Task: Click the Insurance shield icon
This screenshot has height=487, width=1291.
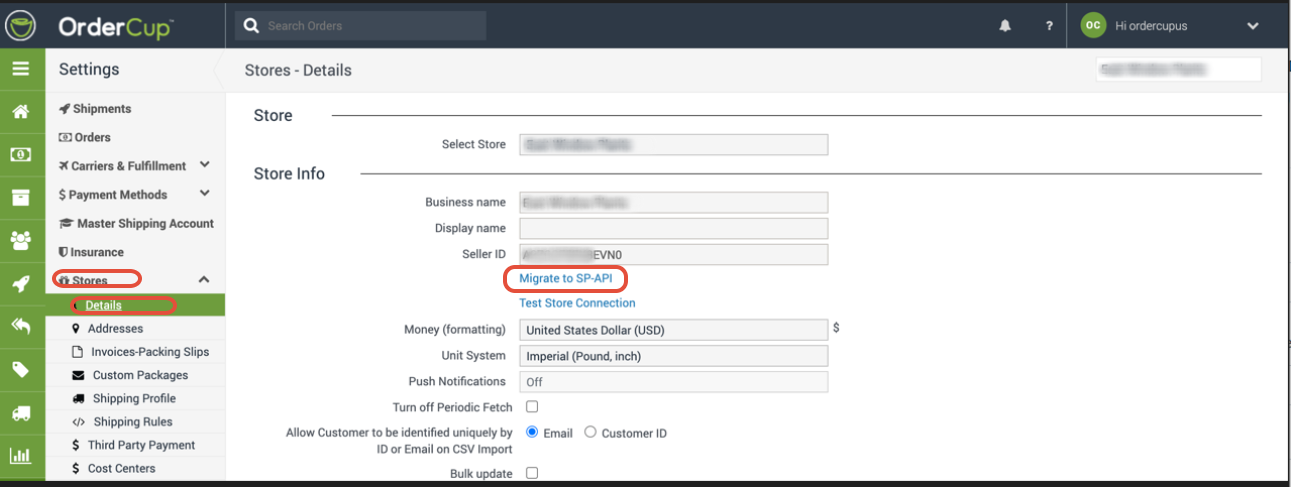Action: [x=63, y=252]
